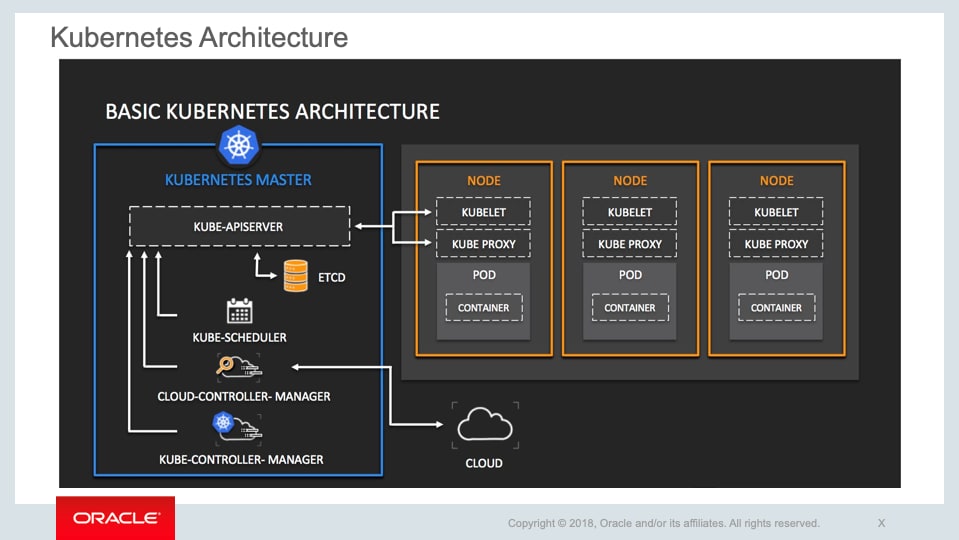Viewport: 959px width, 540px height.
Task: Select the KUBELET box in the first node
Action: pyautogui.click(x=483, y=212)
